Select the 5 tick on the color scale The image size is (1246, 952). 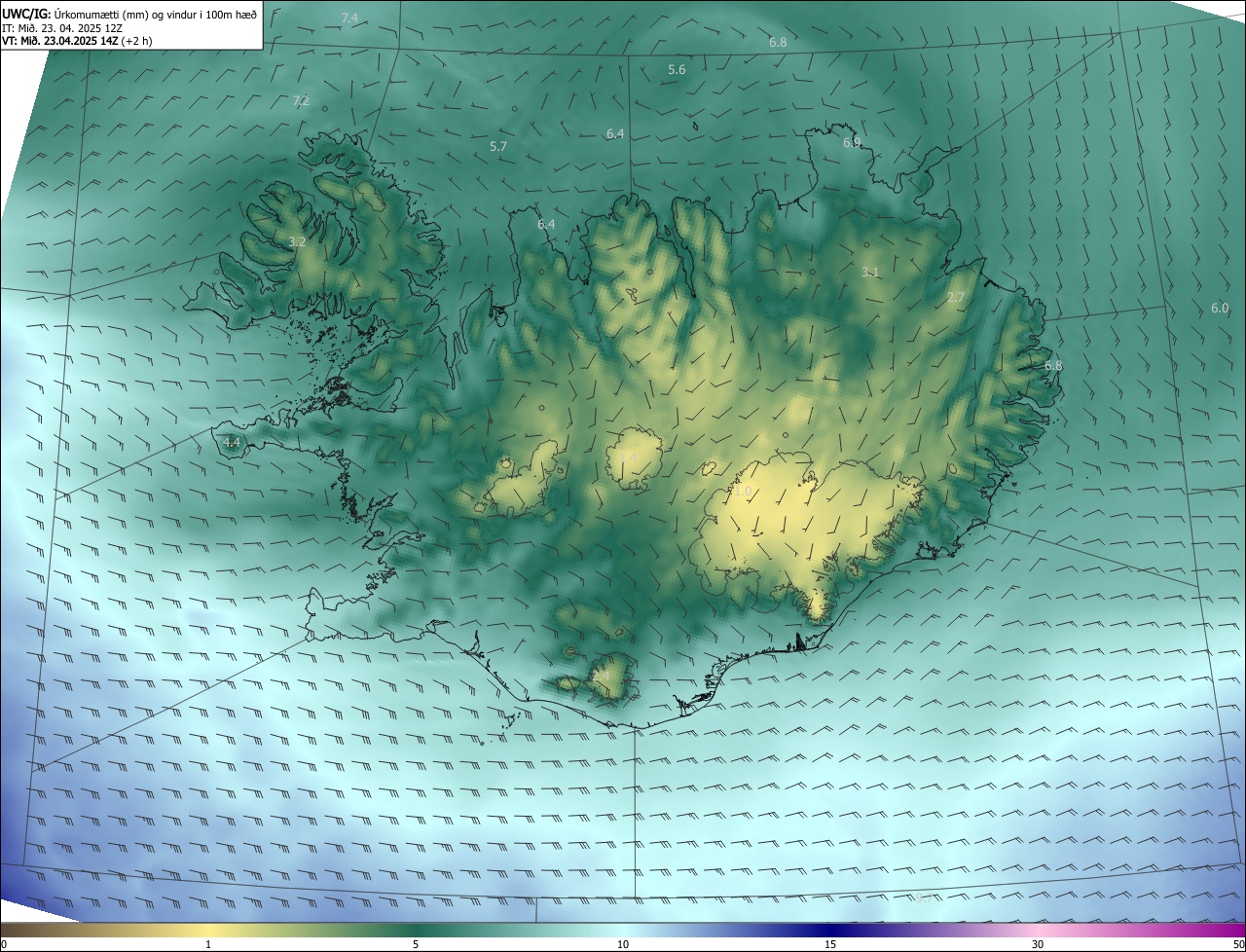point(416,944)
